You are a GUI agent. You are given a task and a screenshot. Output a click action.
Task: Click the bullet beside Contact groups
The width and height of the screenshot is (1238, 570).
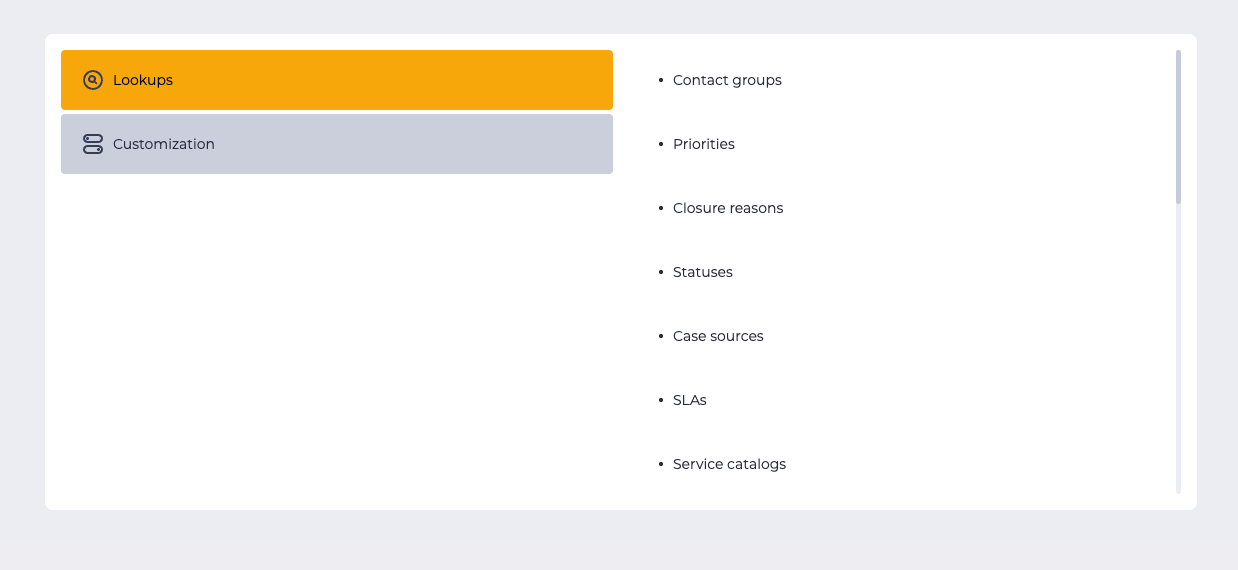[661, 80]
